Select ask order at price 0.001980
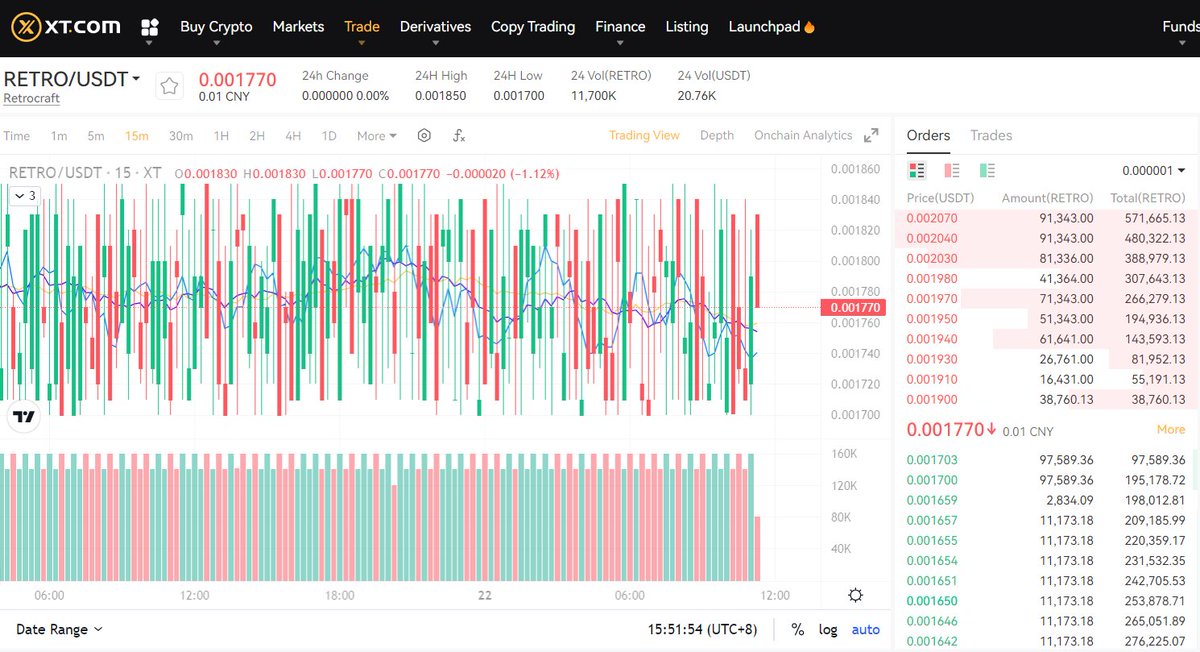Viewport: 1200px width, 652px height. [x=1046, y=278]
